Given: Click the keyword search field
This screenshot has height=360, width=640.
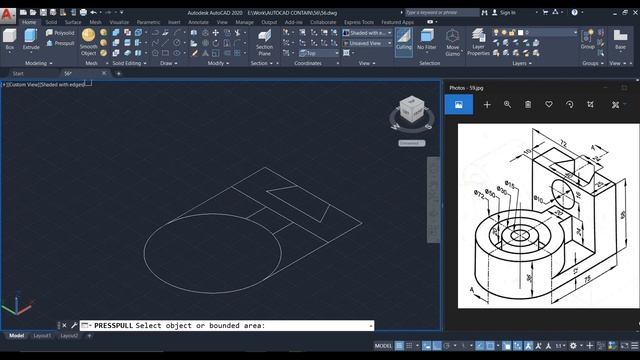Looking at the screenshot, I should 442,13.
